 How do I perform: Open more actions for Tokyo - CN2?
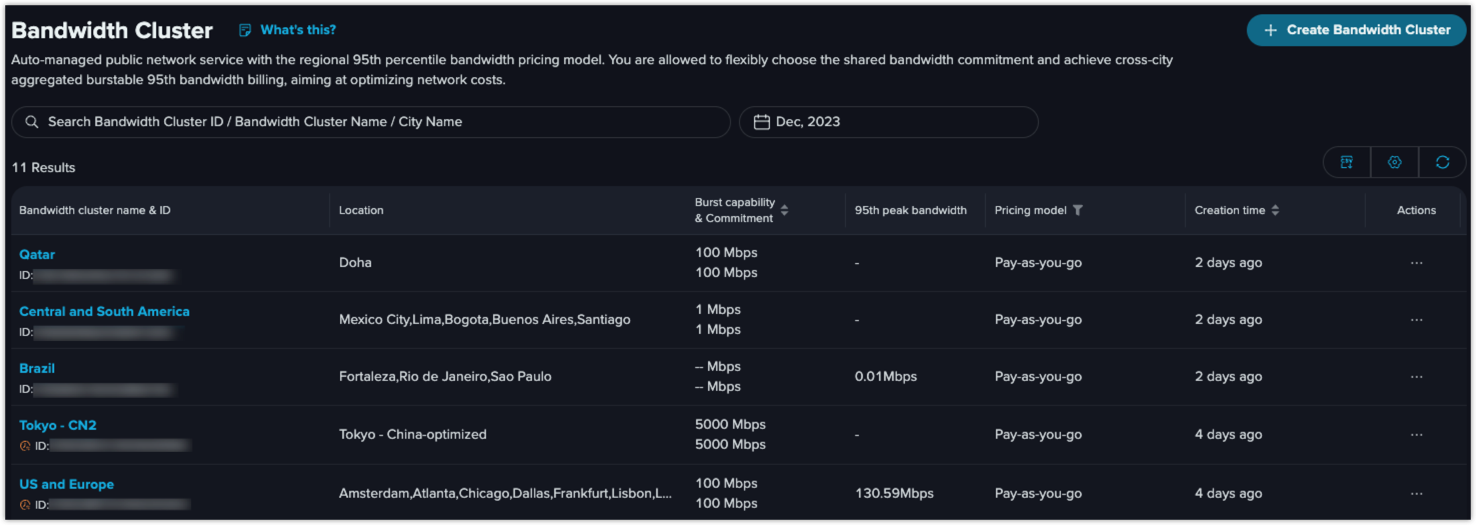[1416, 435]
